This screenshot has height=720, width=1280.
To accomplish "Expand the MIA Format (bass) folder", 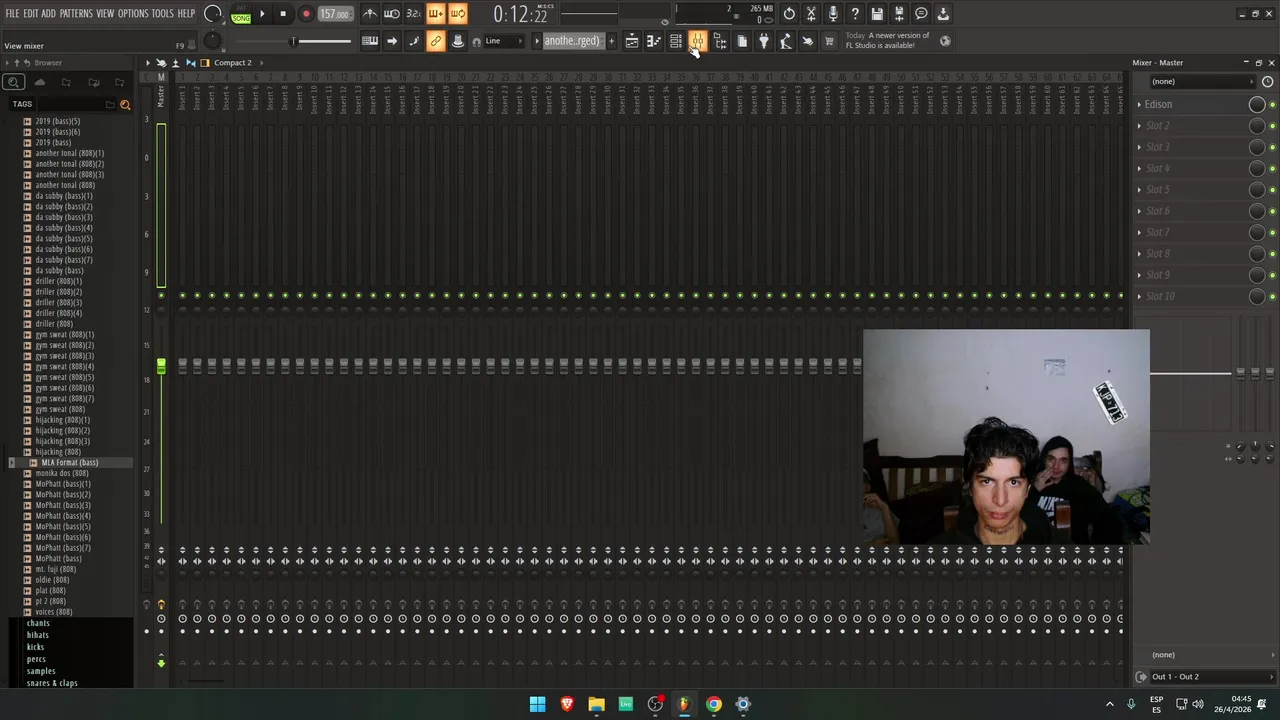I will (x=69, y=463).
